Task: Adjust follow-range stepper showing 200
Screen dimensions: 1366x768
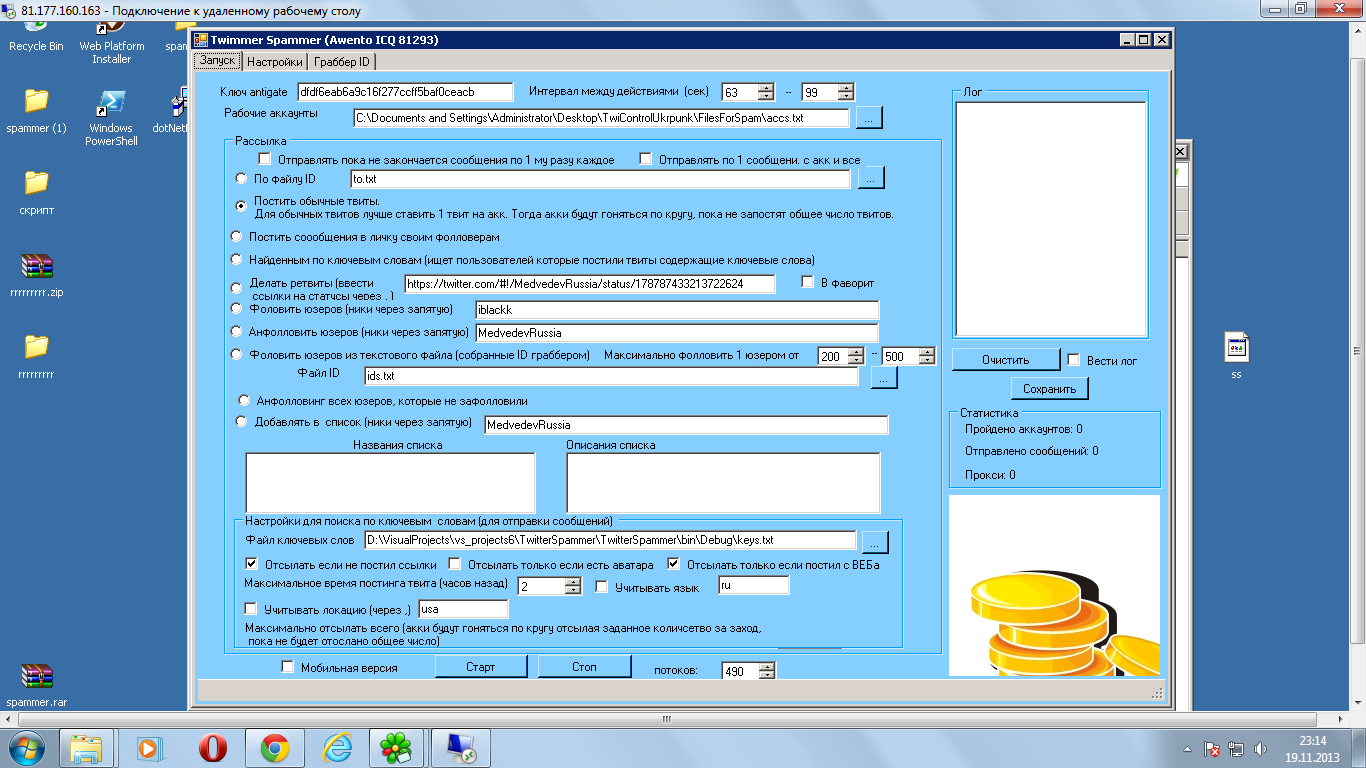Action: pos(855,356)
